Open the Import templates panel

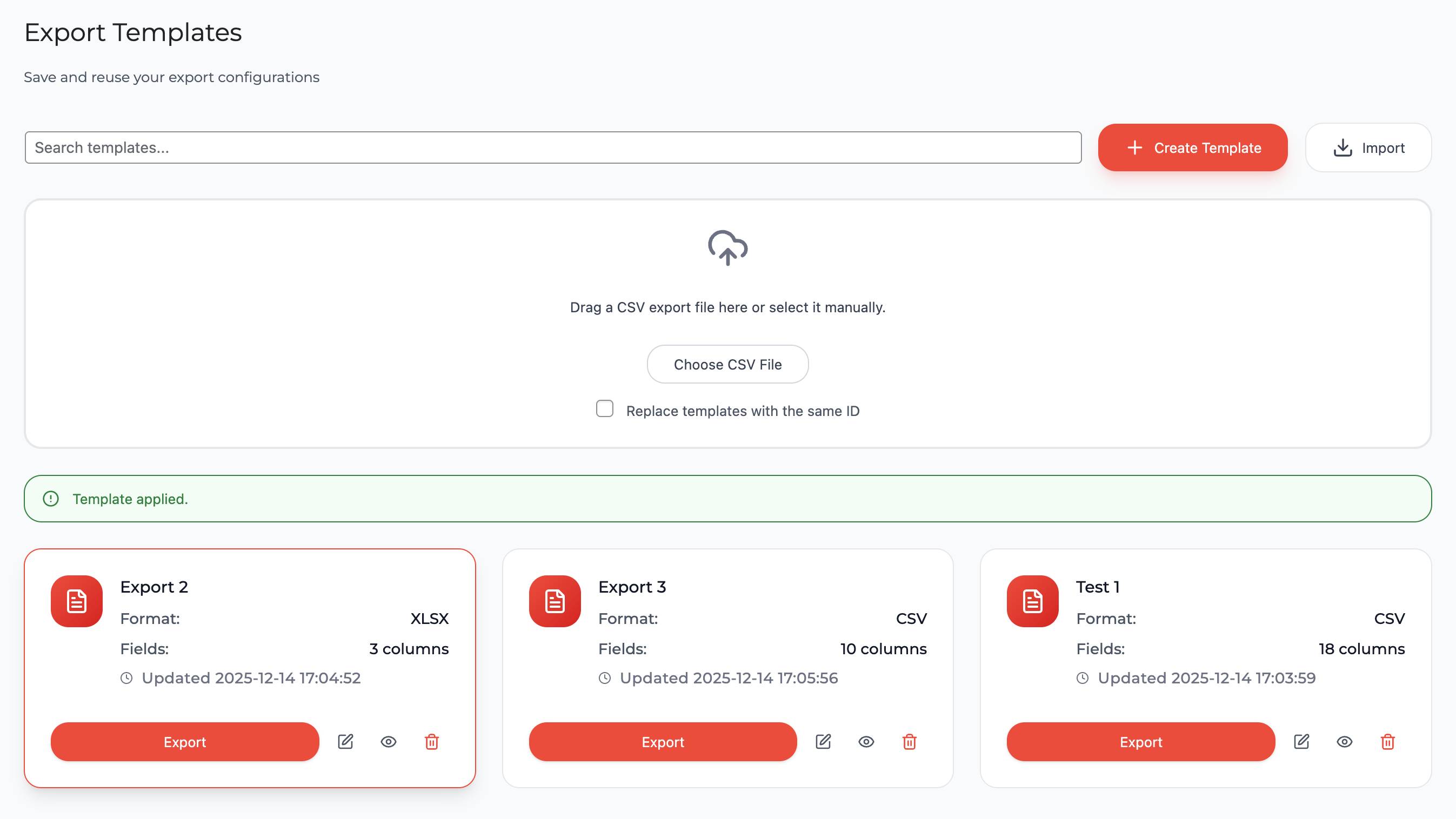click(1368, 147)
